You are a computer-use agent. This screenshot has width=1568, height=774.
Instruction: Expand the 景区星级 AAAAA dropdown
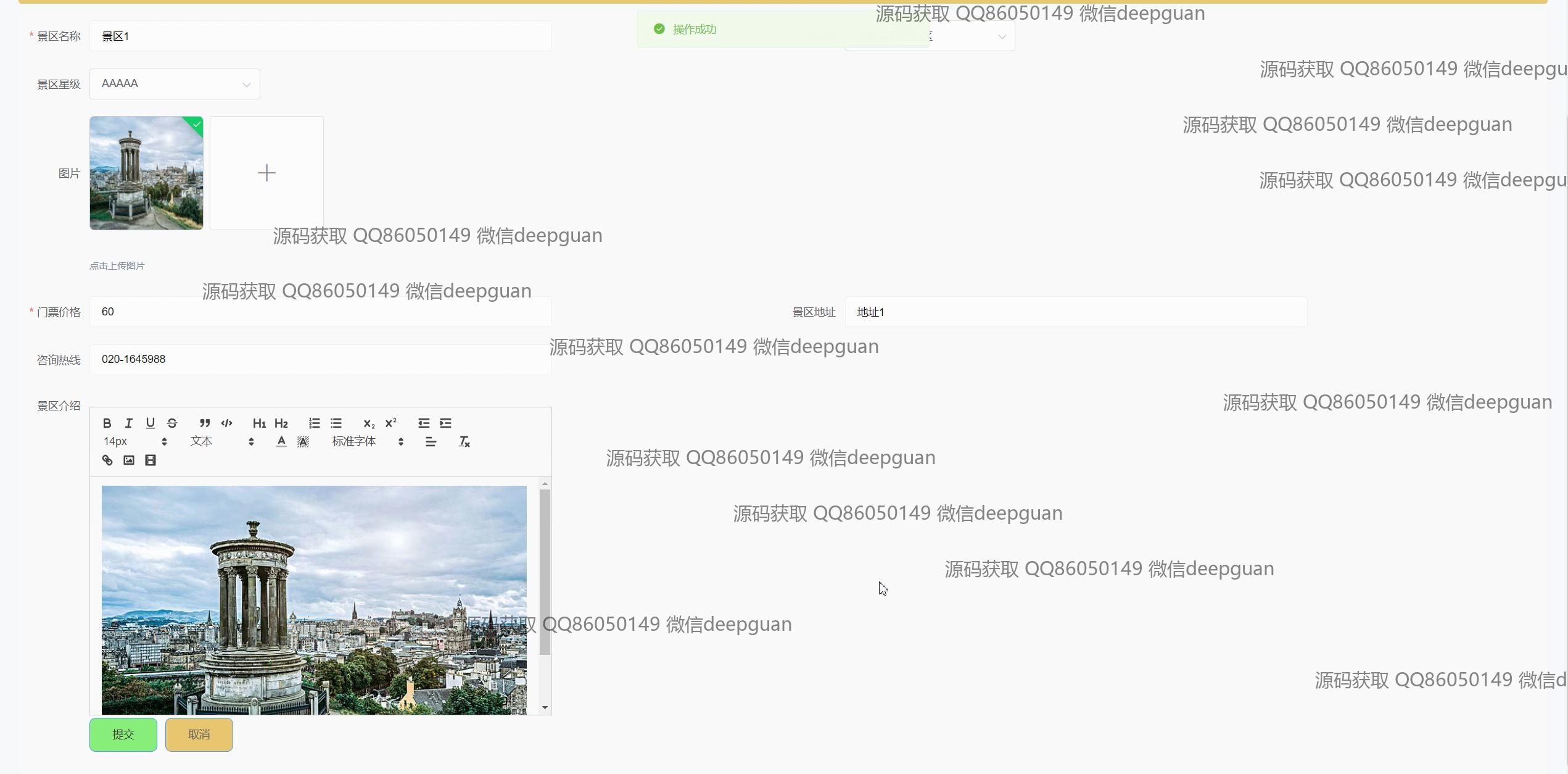point(175,84)
